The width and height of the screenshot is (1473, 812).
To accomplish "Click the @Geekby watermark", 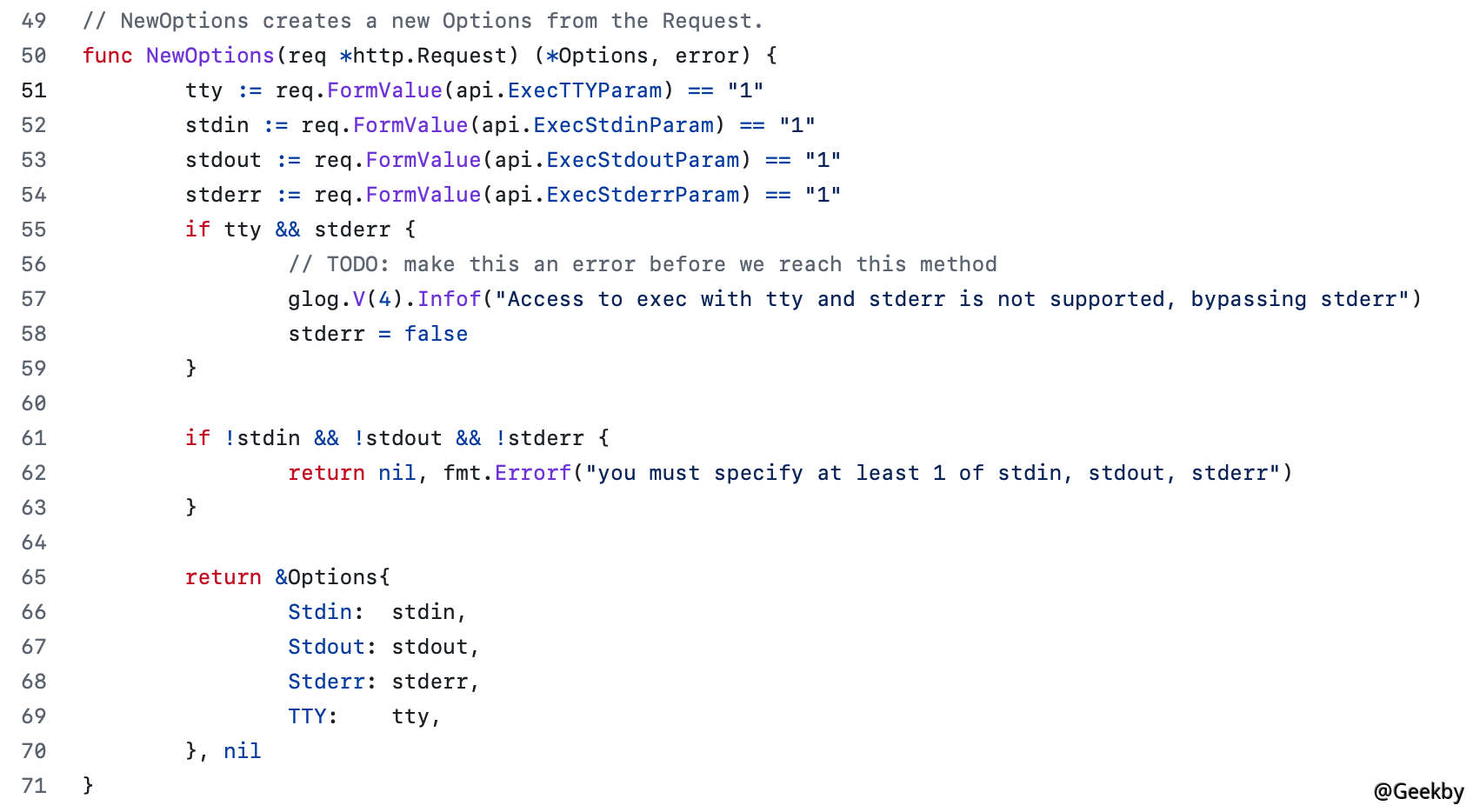I will pyautogui.click(x=1418, y=791).
